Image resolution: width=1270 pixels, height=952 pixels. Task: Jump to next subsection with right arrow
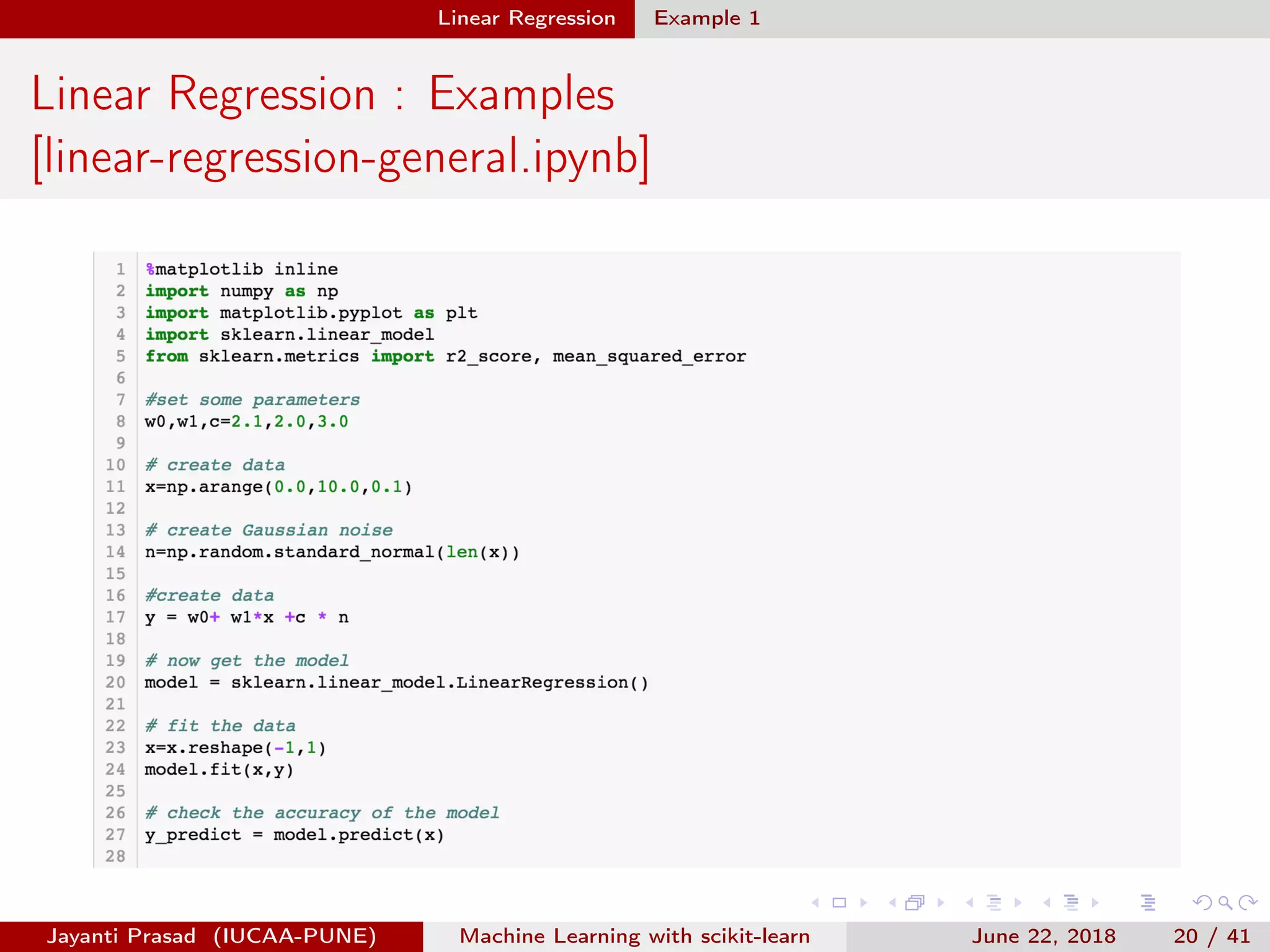click(1018, 903)
